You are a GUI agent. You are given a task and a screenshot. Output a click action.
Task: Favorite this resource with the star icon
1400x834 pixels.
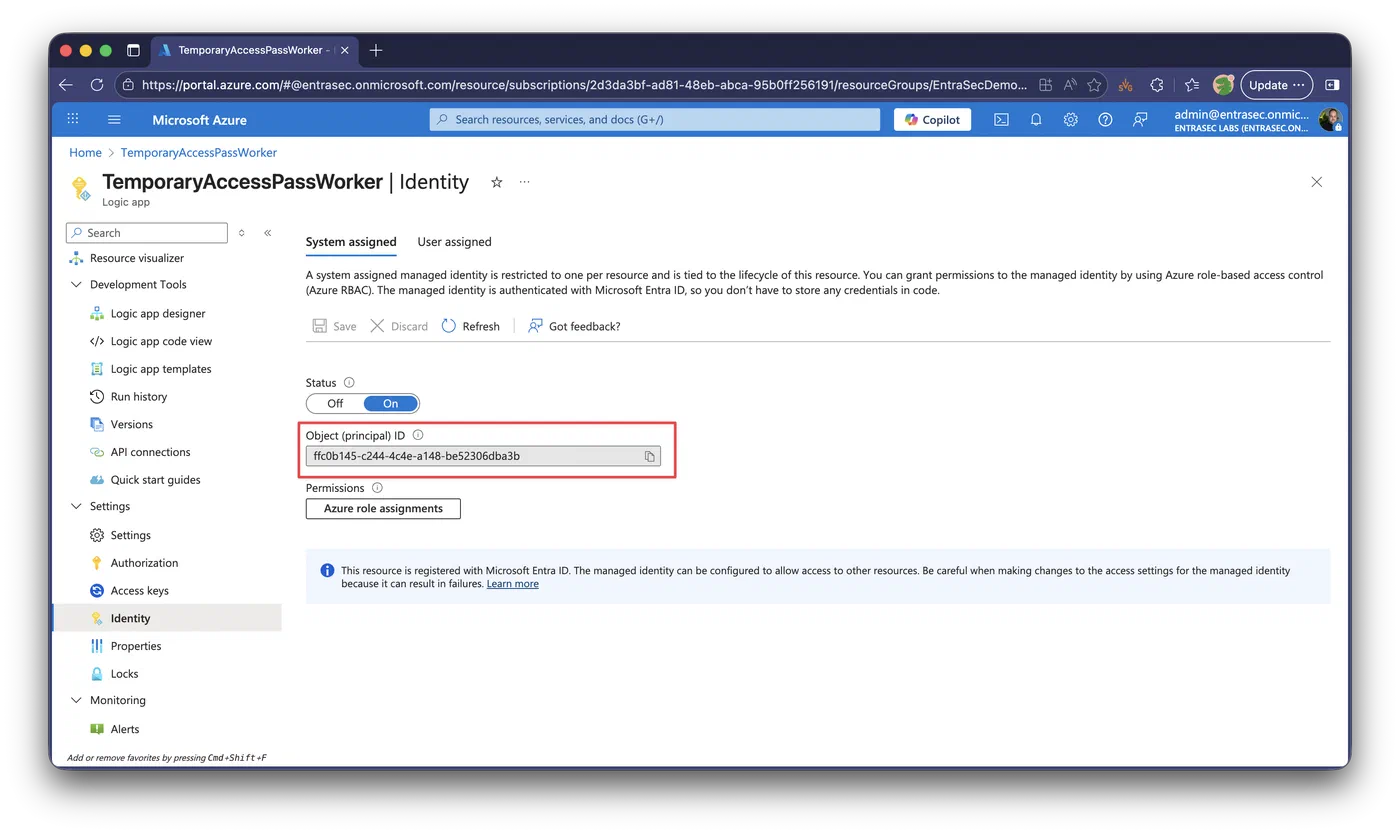[x=496, y=182]
